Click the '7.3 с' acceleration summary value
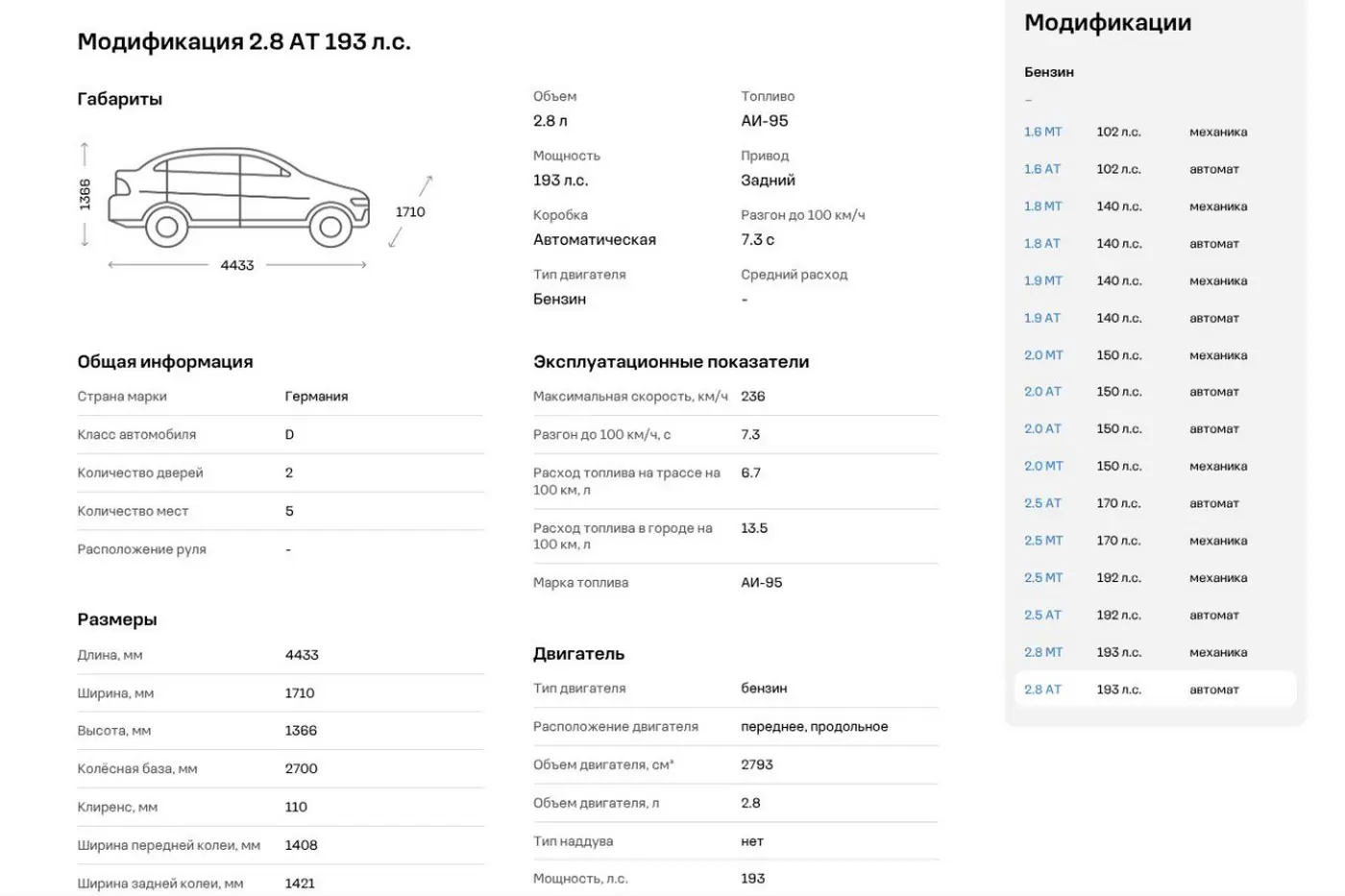Image resolution: width=1345 pixels, height=896 pixels. tap(758, 240)
